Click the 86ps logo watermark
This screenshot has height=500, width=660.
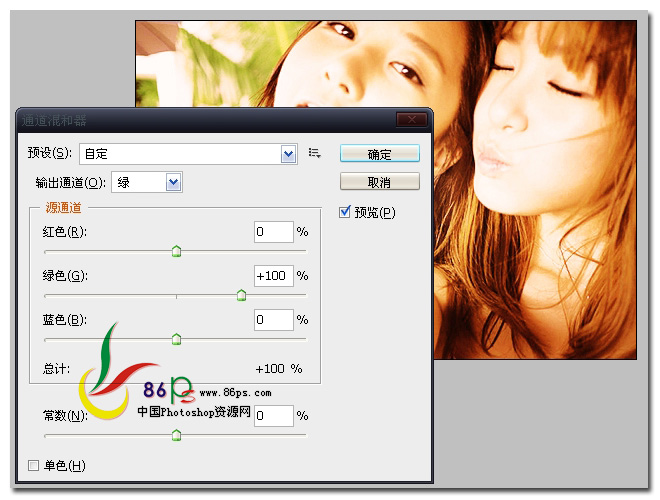pyautogui.click(x=115, y=375)
